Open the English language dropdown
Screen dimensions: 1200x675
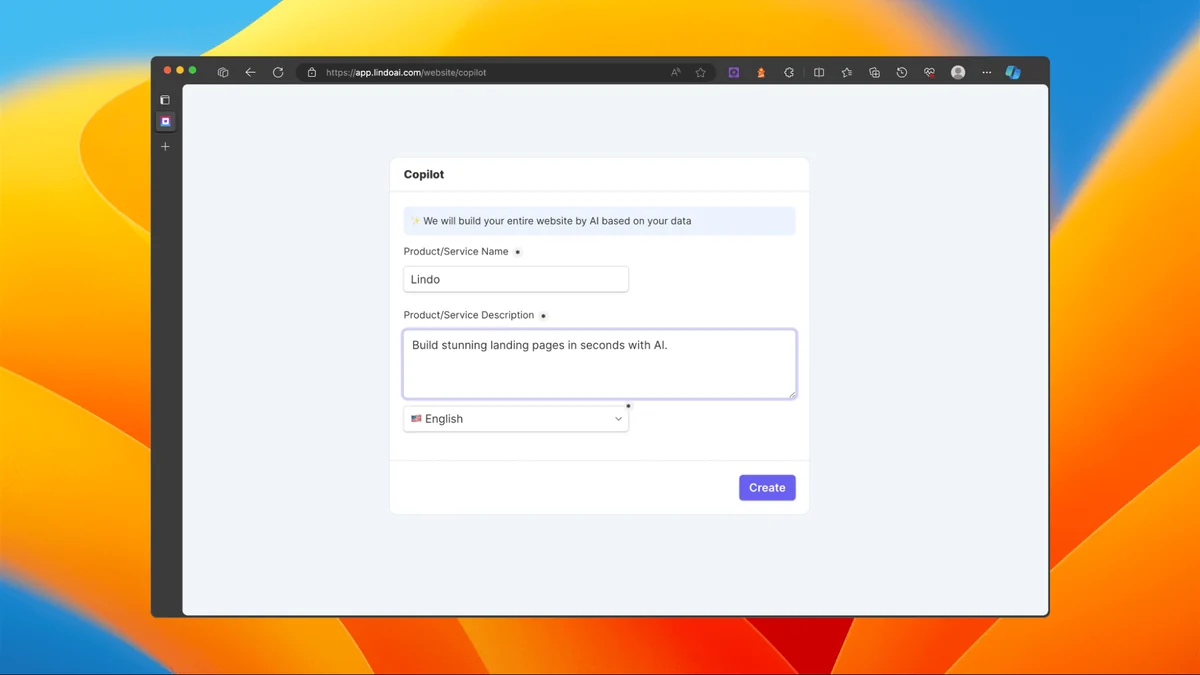(x=516, y=419)
